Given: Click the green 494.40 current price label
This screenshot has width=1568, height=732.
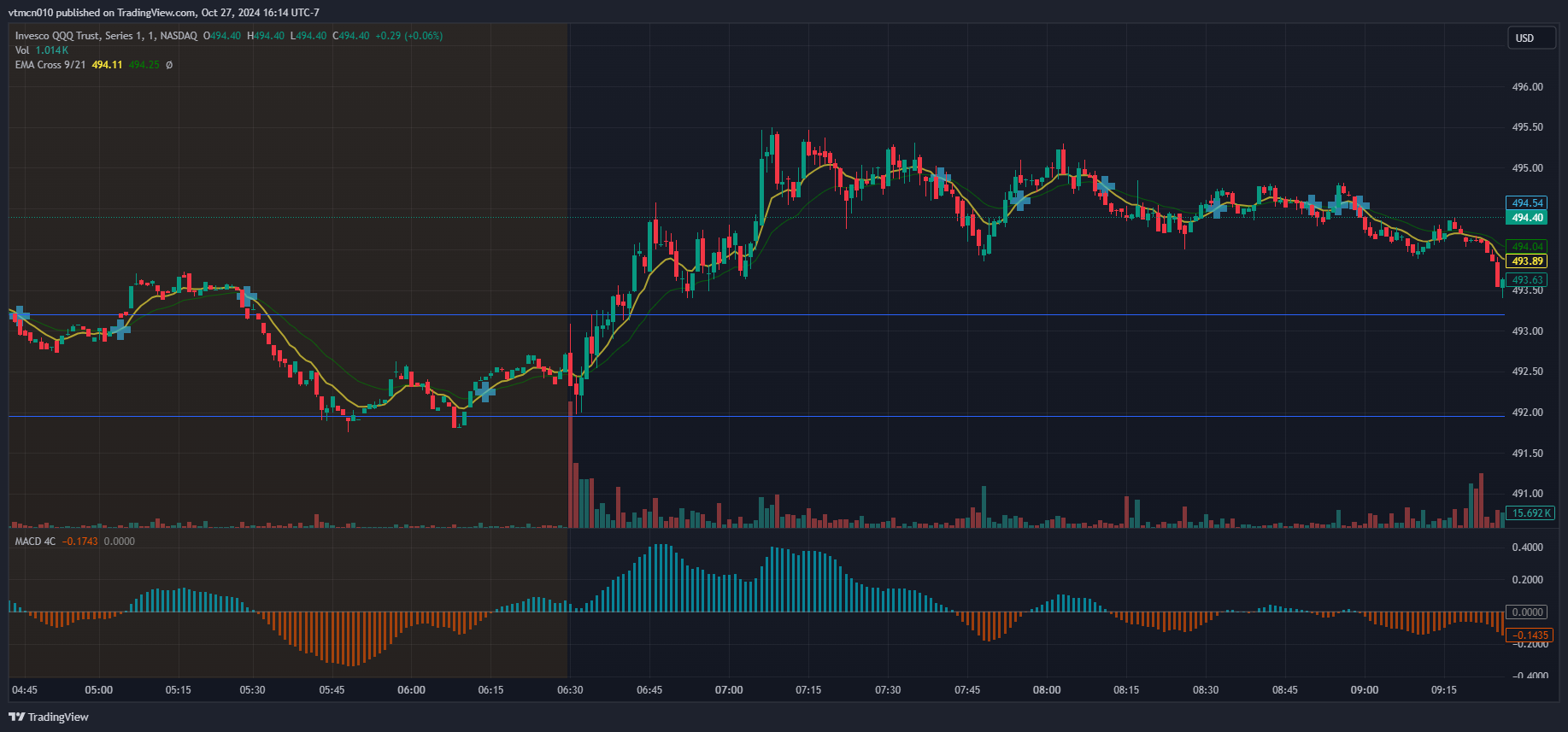Looking at the screenshot, I should [1526, 218].
